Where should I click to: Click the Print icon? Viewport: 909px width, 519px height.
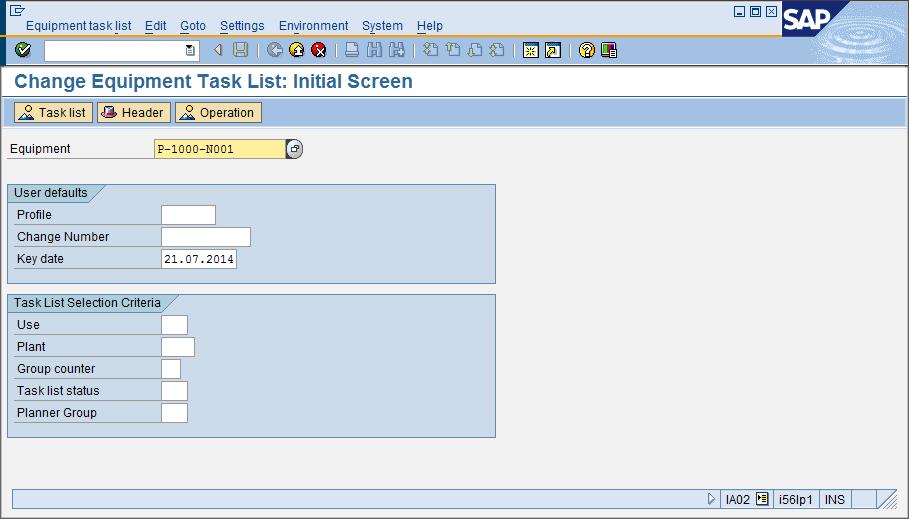pyautogui.click(x=352, y=50)
